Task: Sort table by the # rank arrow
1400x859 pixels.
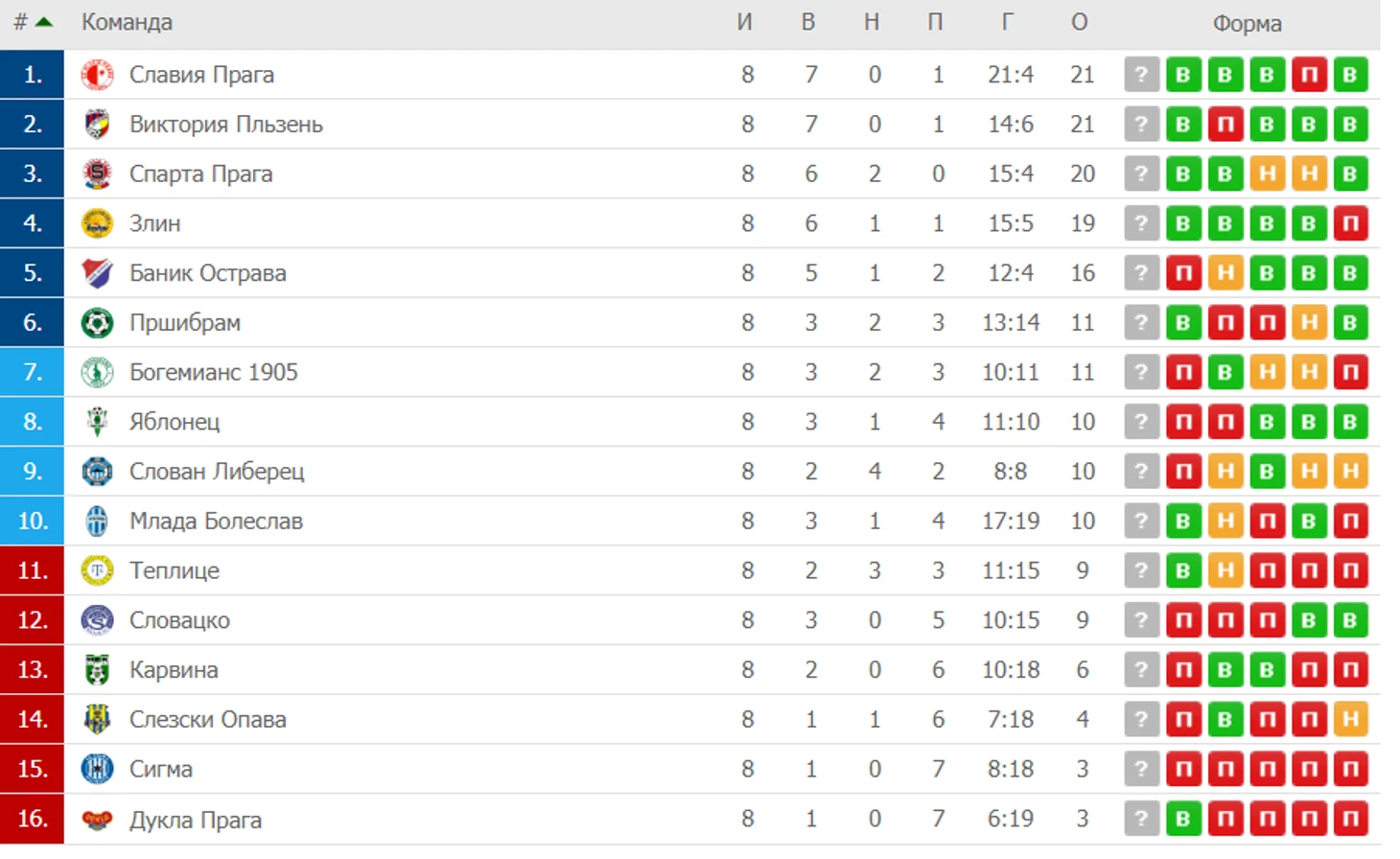Action: click(x=44, y=22)
